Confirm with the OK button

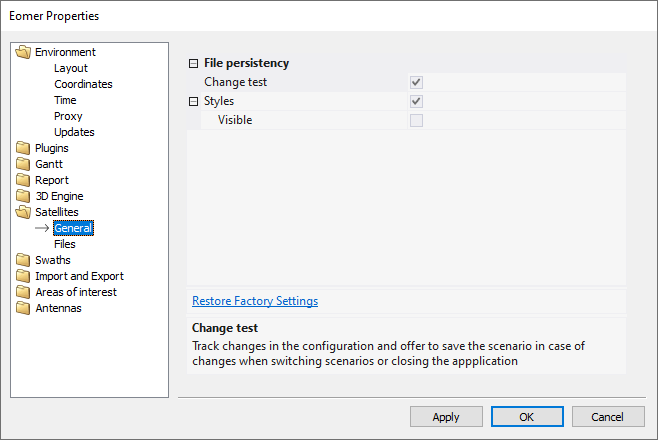[x=527, y=417]
